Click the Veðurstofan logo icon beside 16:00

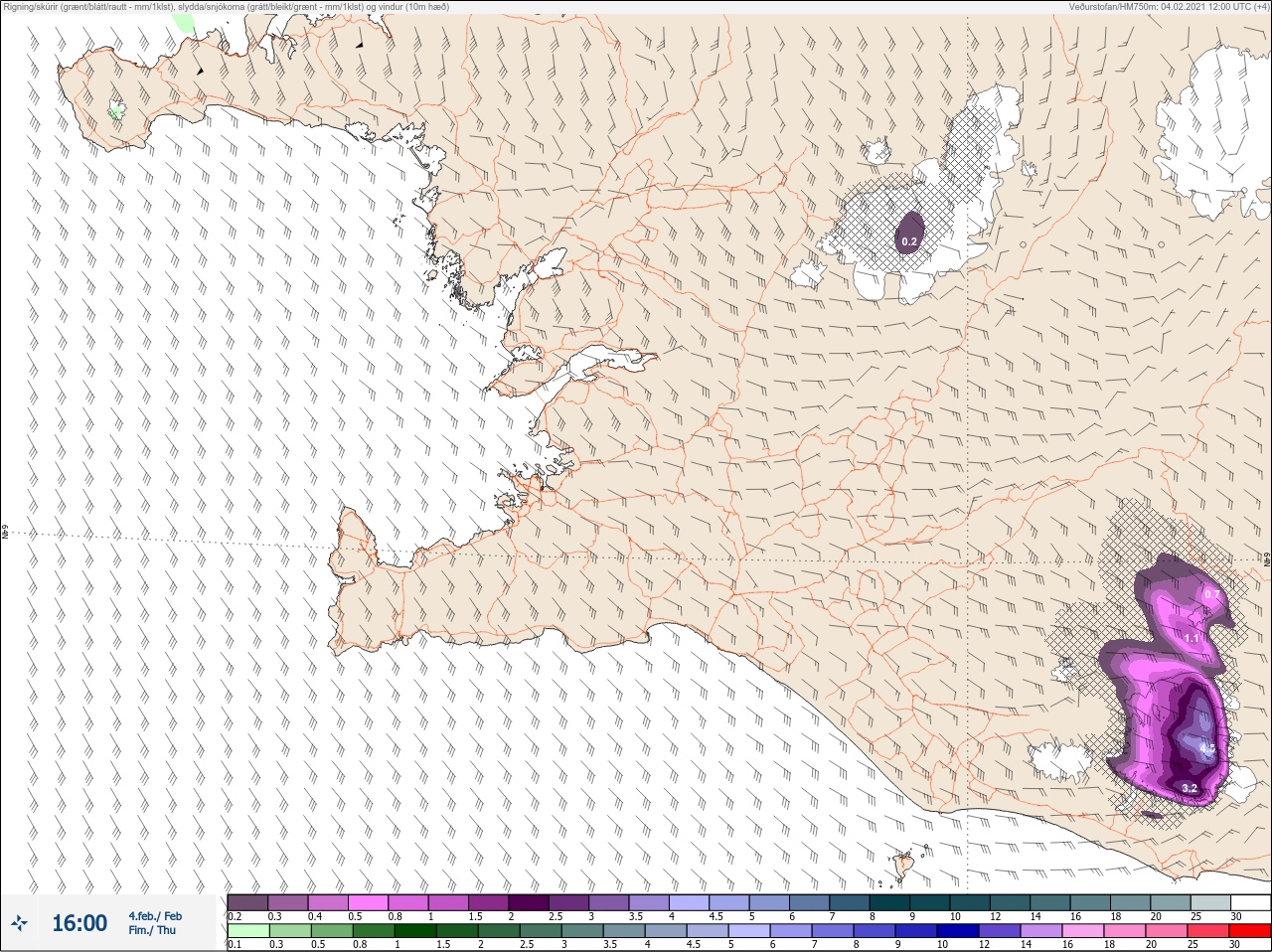(x=19, y=923)
